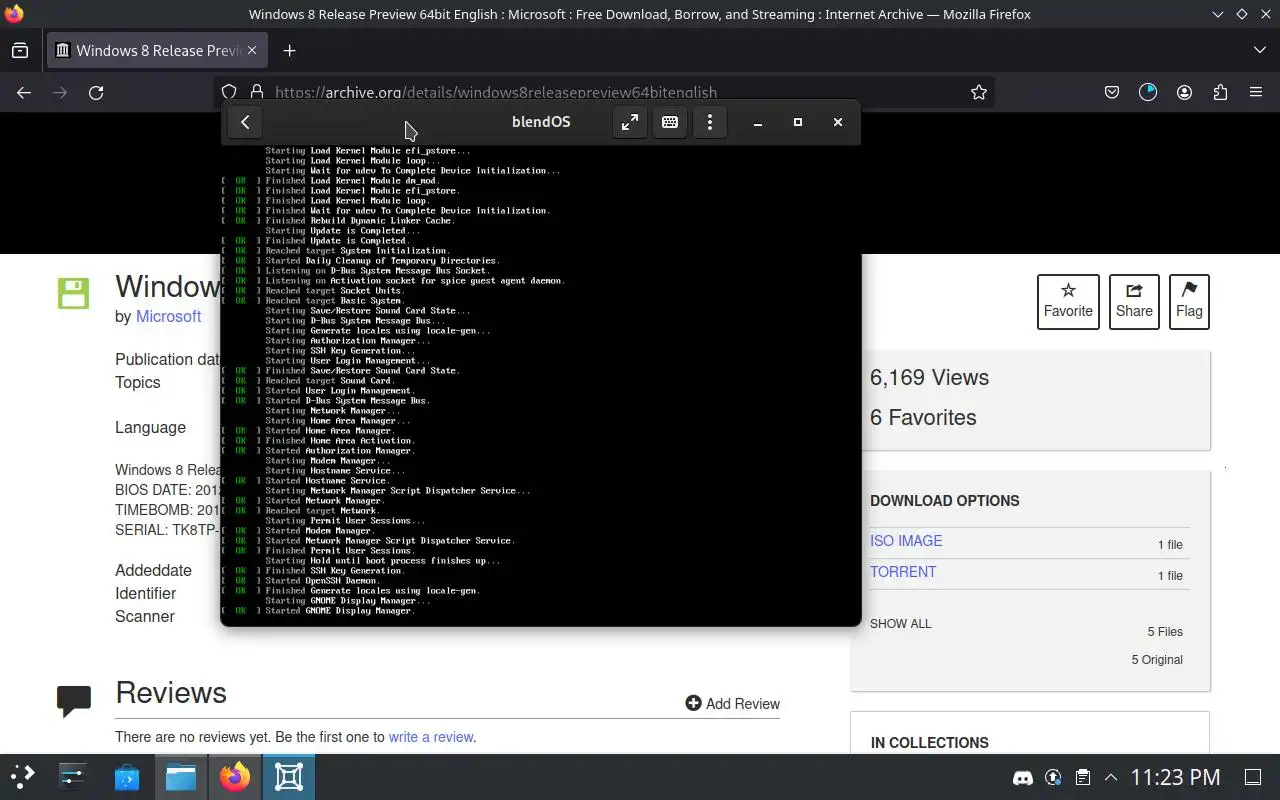Reload the archive.org page
Screen dimensions: 1280x800
point(96,92)
